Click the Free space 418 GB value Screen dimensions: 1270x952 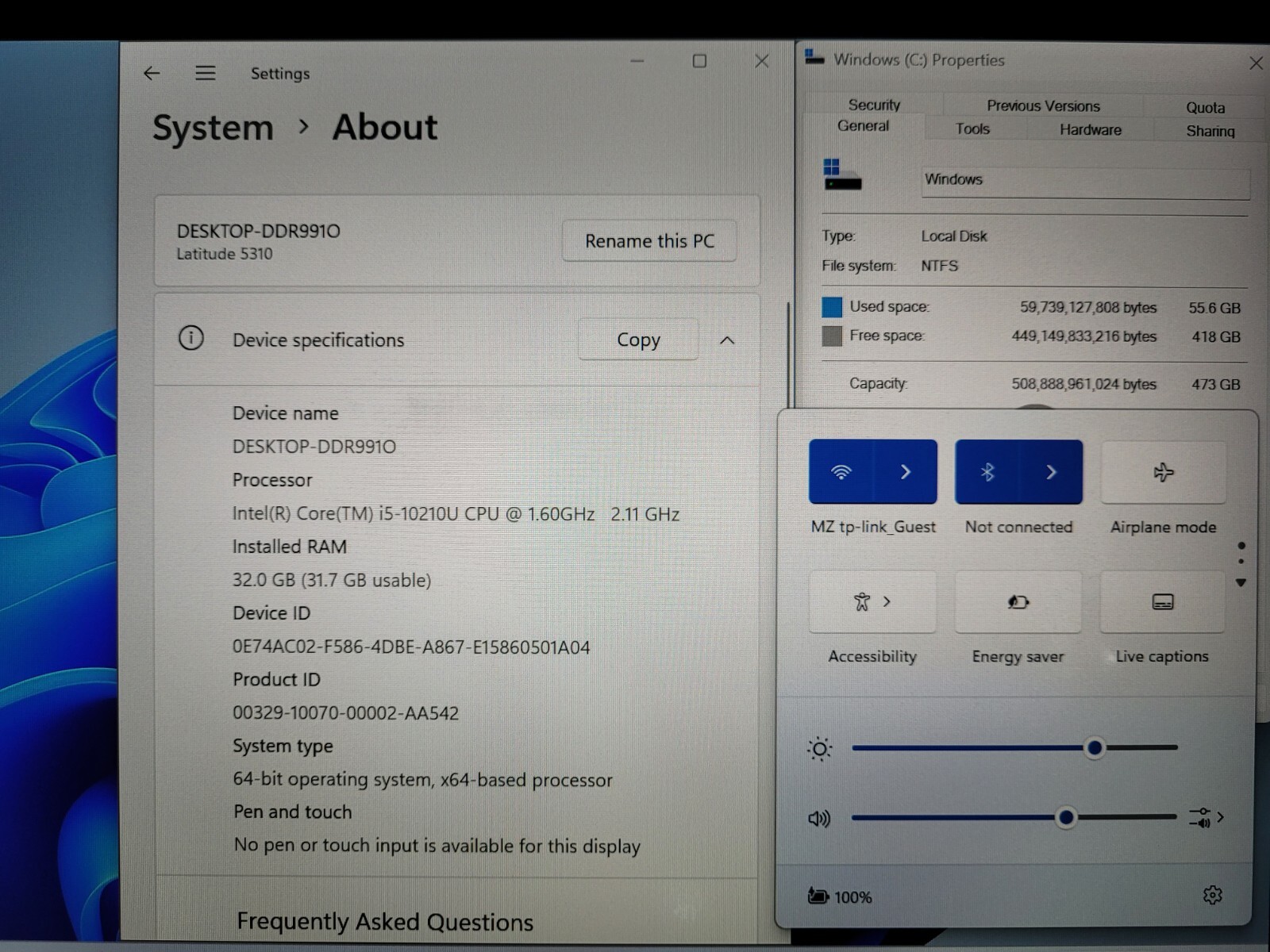pyautogui.click(x=1215, y=337)
